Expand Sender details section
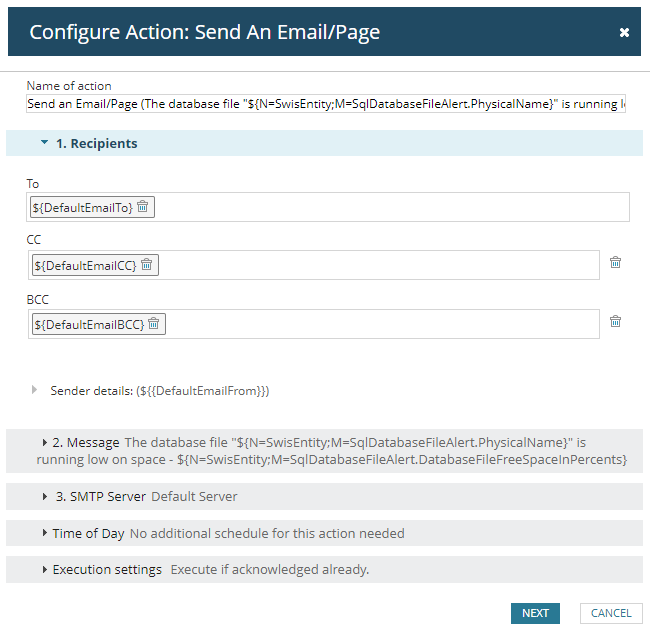Viewport: 650px width, 635px height. click(x=34, y=391)
